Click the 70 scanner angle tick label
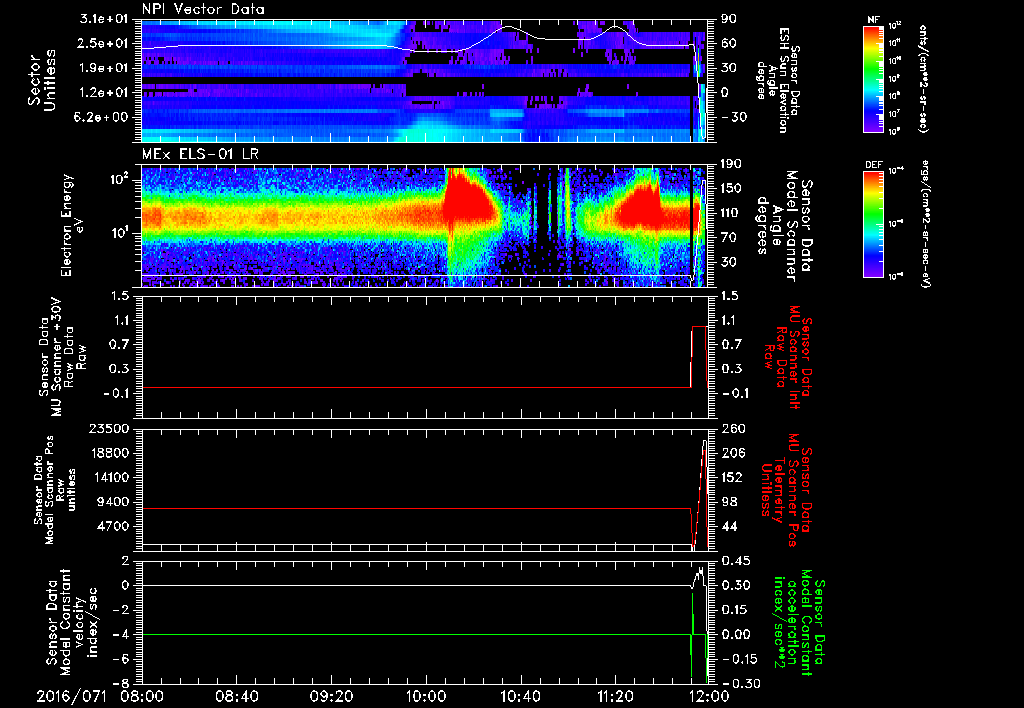The image size is (1024, 708). pyautogui.click(x=728, y=238)
